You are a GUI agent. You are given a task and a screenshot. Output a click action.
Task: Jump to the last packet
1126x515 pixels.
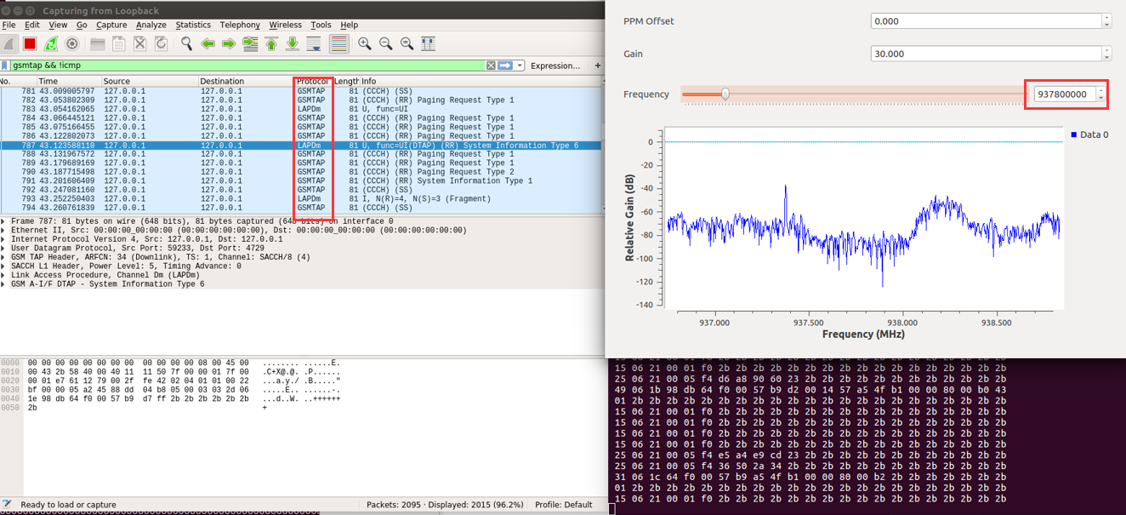tap(292, 44)
